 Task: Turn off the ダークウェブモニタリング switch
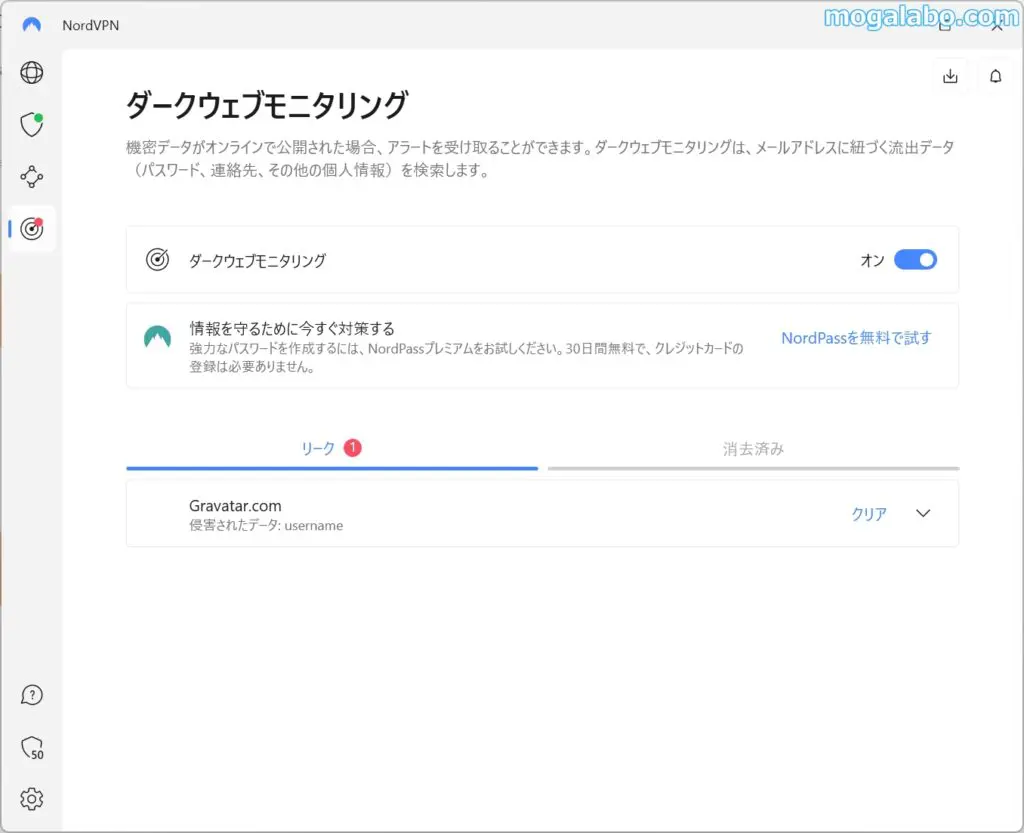coord(915,260)
